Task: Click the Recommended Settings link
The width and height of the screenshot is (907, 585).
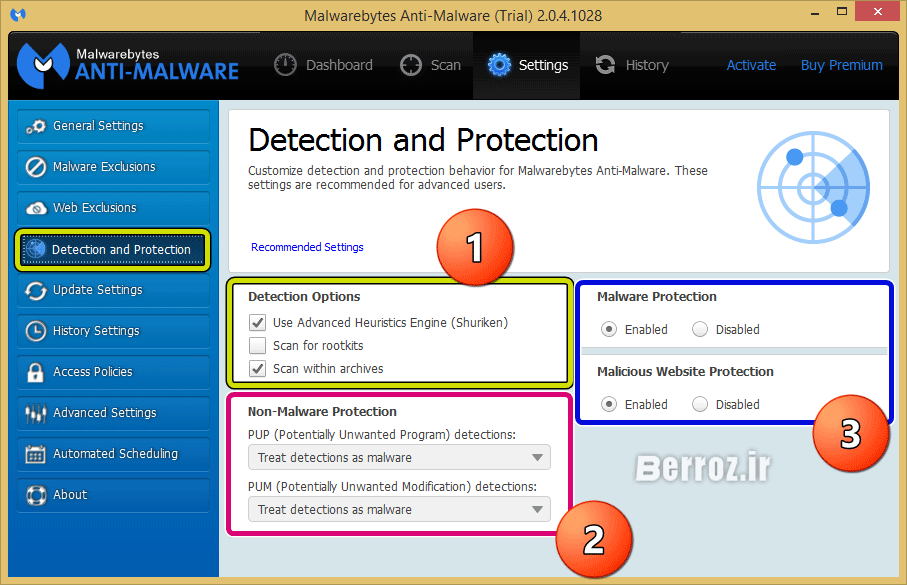Action: click(x=307, y=247)
